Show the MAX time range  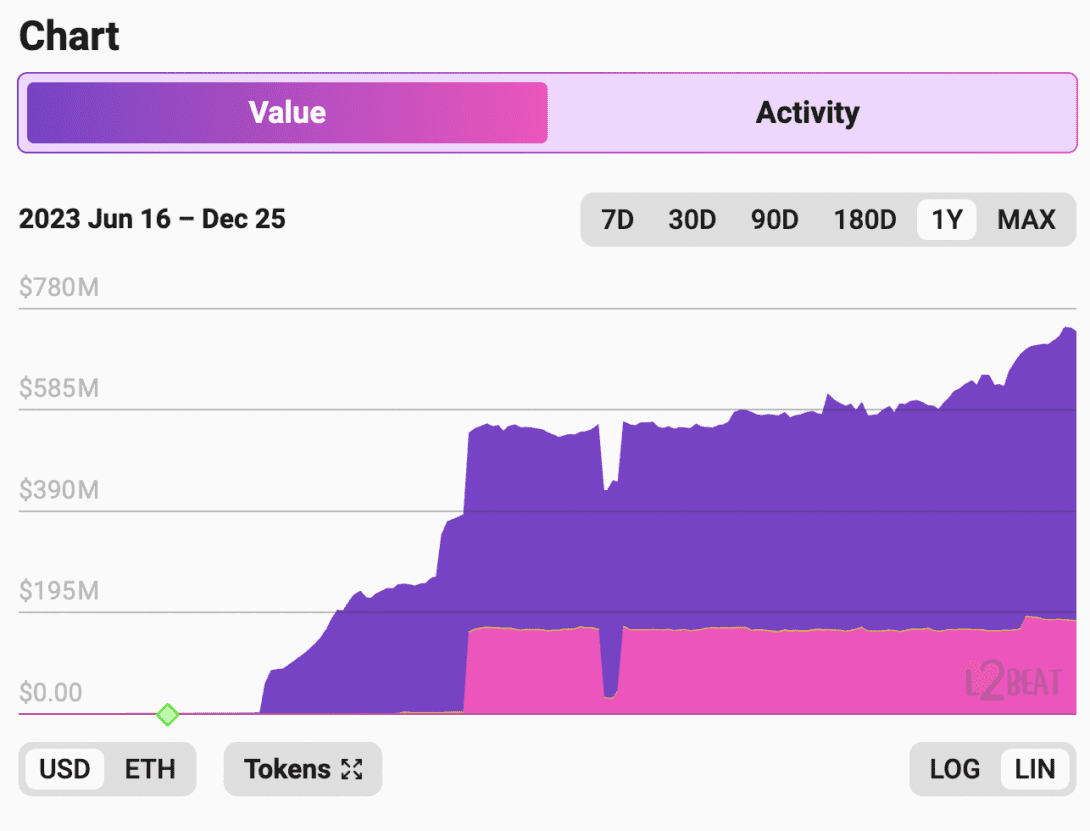[x=1026, y=219]
